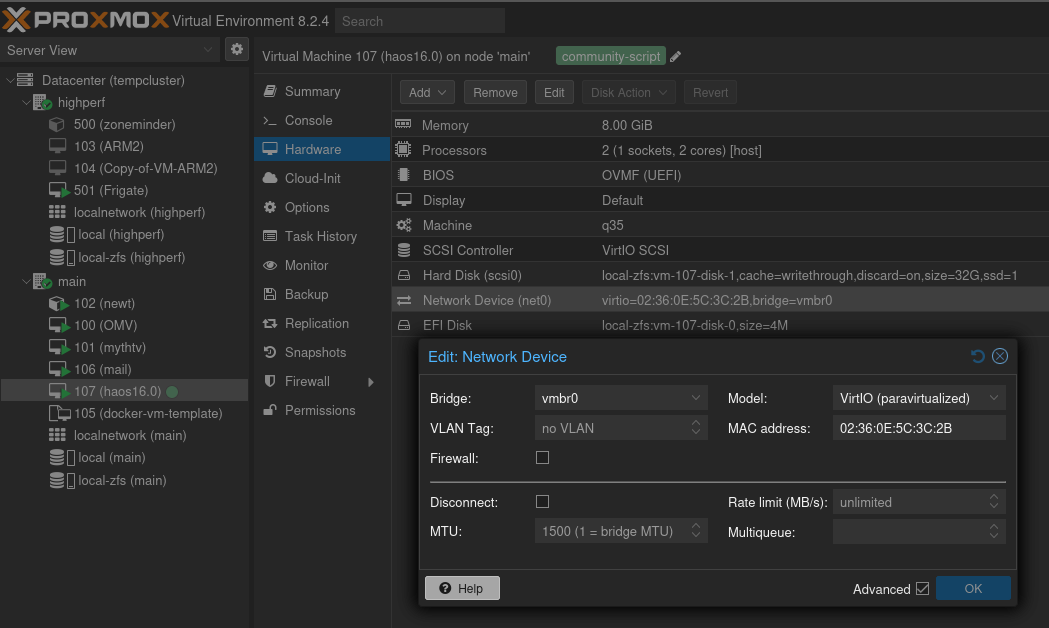Open Help for Network Device

(x=462, y=589)
